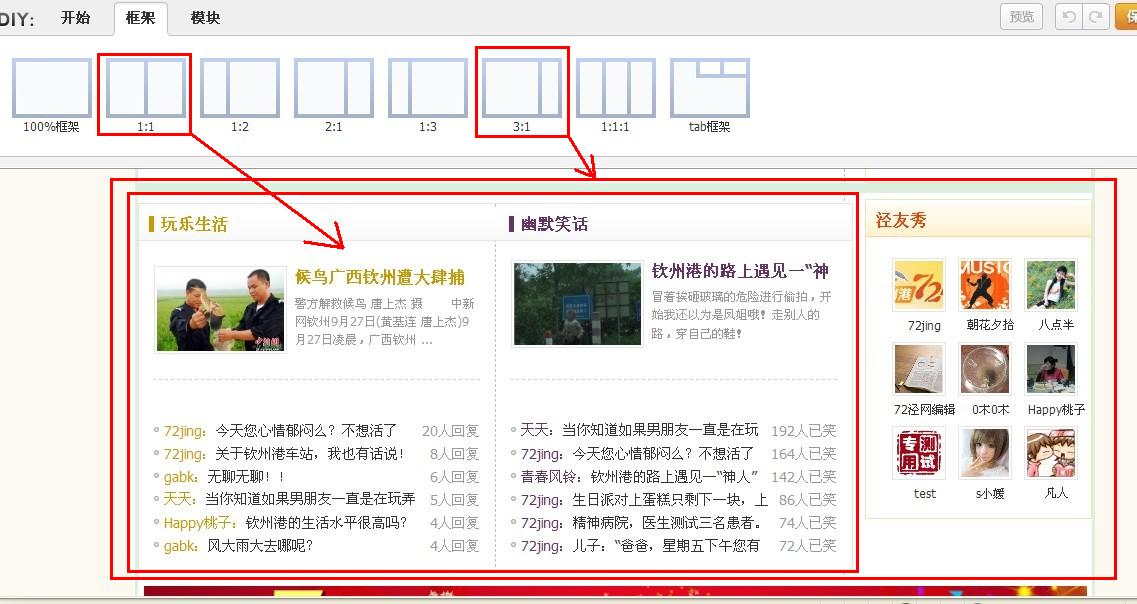1137x604 pixels.
Task: Click the redo arrow button
Action: tap(1096, 16)
